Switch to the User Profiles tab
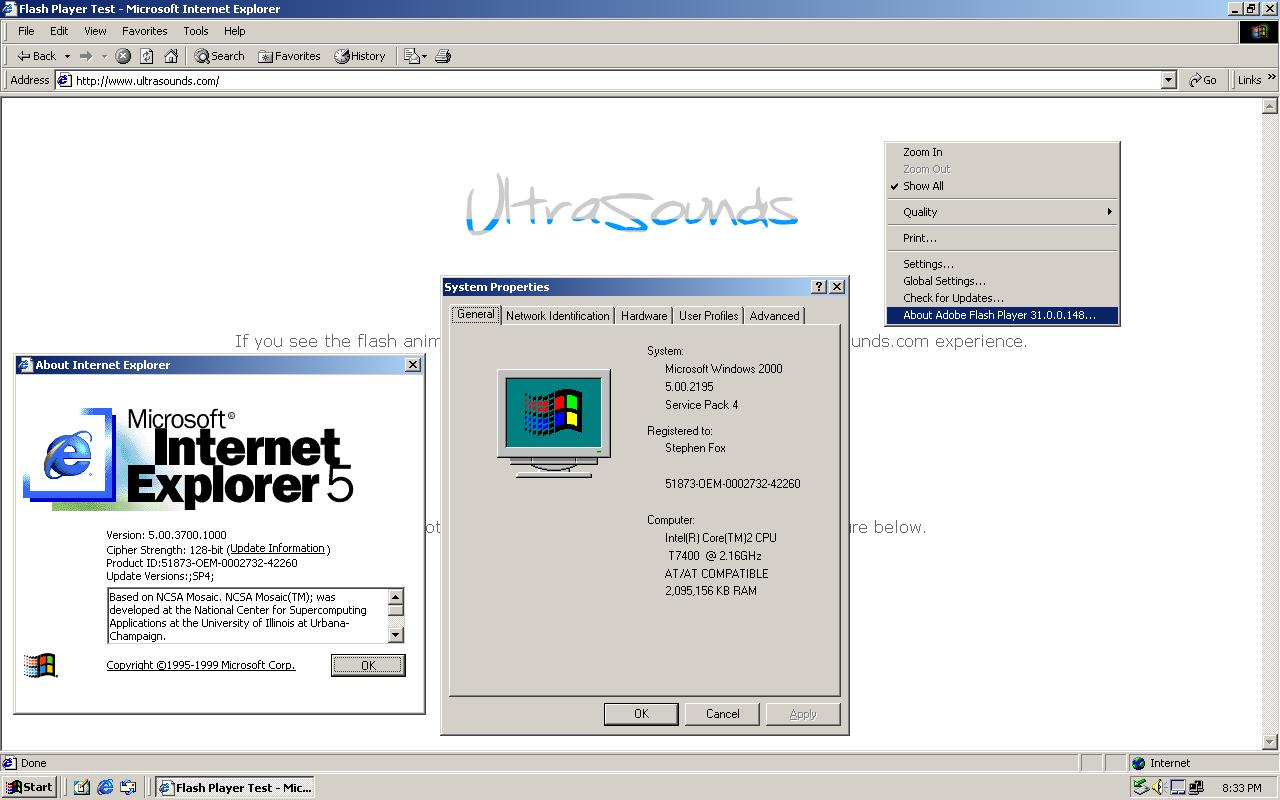The width and height of the screenshot is (1280, 800). pos(708,315)
